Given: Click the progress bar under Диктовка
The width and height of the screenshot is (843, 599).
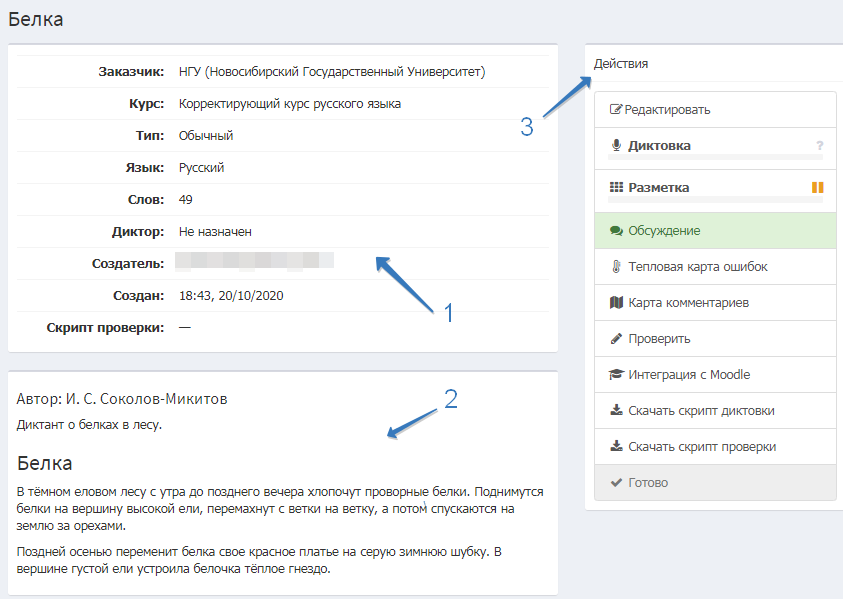Looking at the screenshot, I should click(x=715, y=159).
